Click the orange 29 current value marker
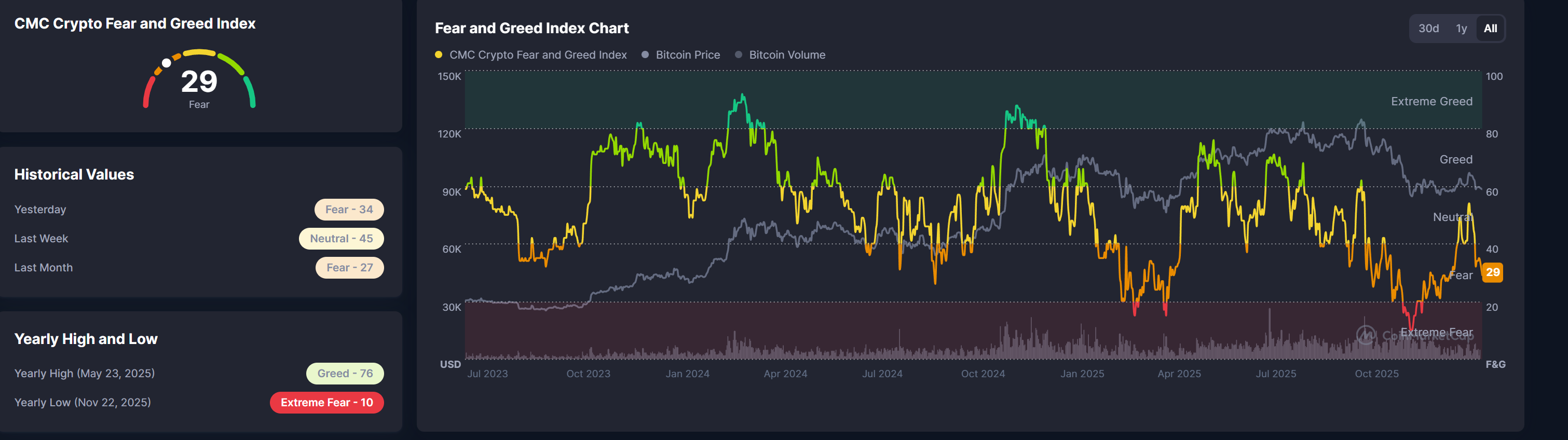Viewport: 1568px width, 440px height. (x=1492, y=272)
